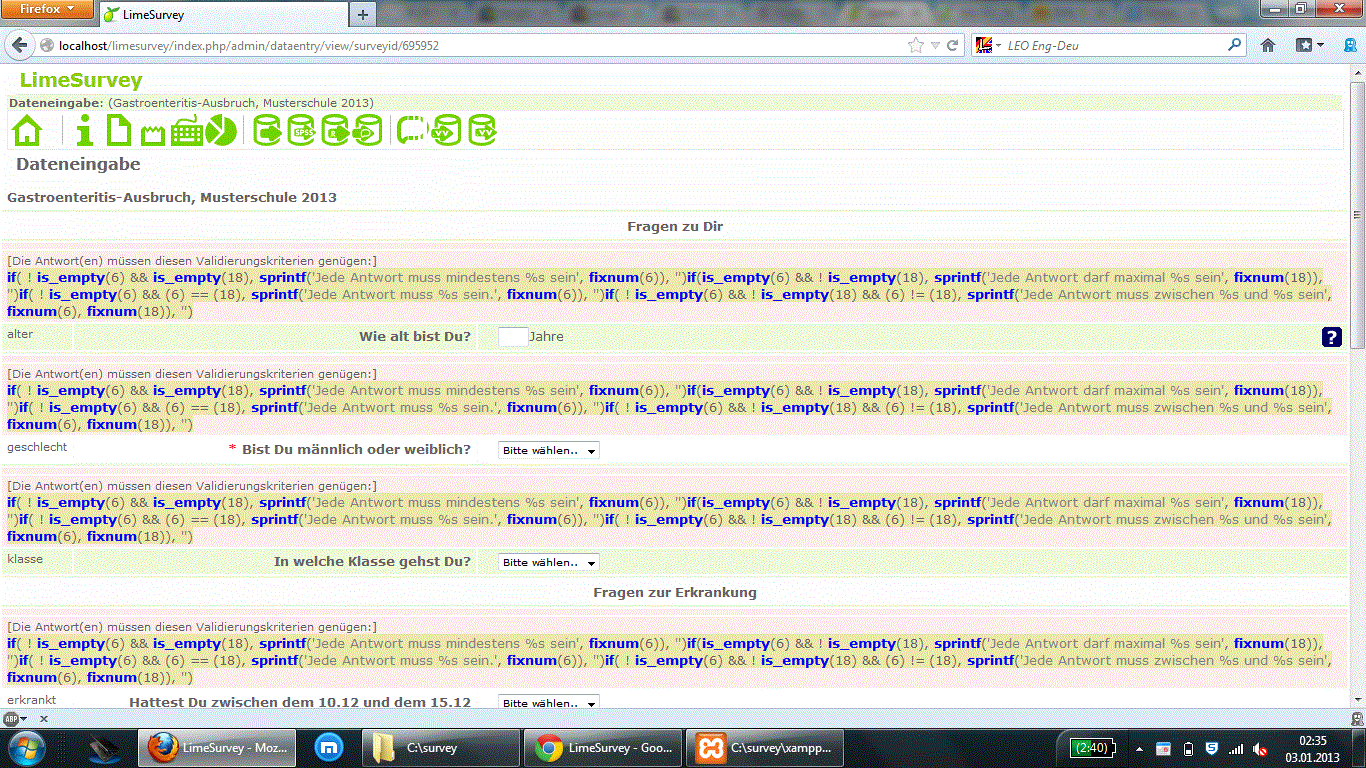Screen dimensions: 1366x768
Task: Open a new tab with plus button
Action: point(362,15)
